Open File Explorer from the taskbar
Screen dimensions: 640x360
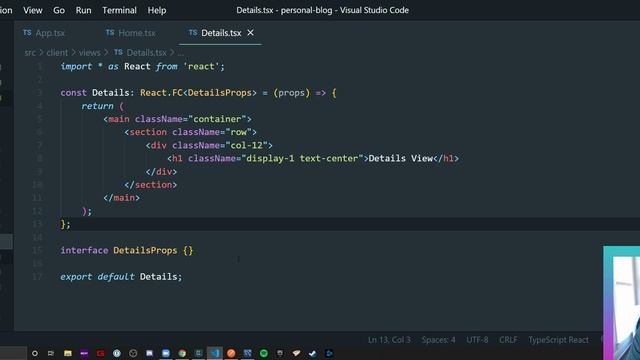tap(68, 353)
